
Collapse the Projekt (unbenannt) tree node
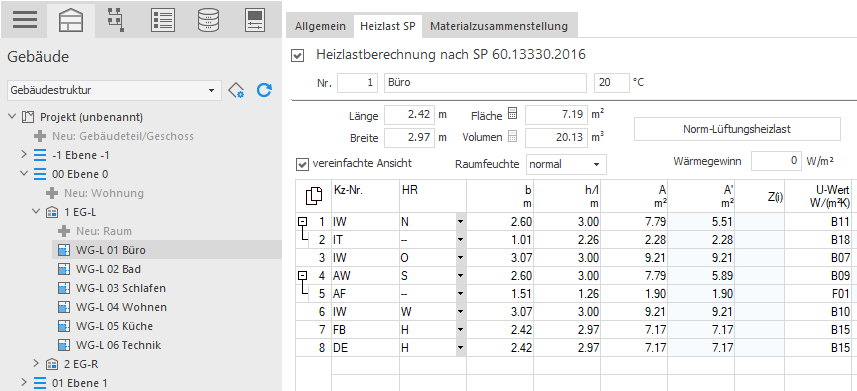click(x=12, y=116)
